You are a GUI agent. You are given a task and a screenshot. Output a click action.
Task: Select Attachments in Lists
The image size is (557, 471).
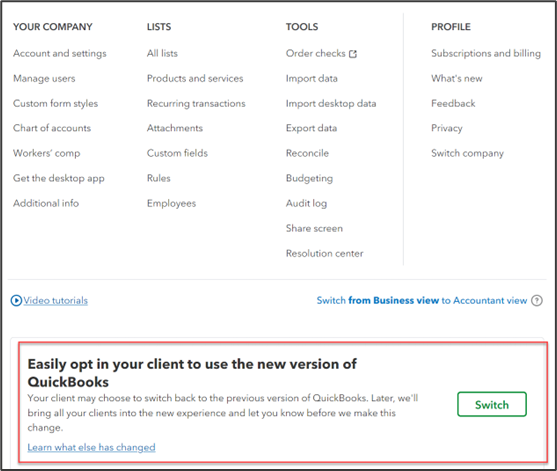point(175,128)
